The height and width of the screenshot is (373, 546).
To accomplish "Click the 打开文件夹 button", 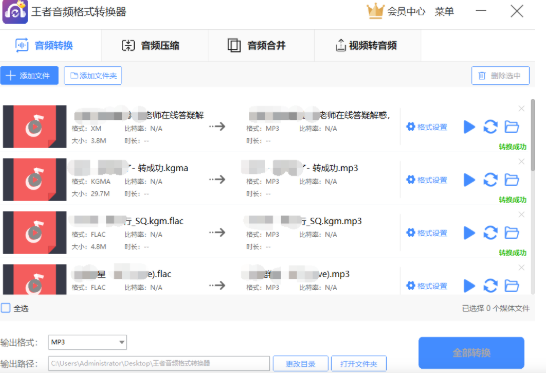I will coord(359,364).
